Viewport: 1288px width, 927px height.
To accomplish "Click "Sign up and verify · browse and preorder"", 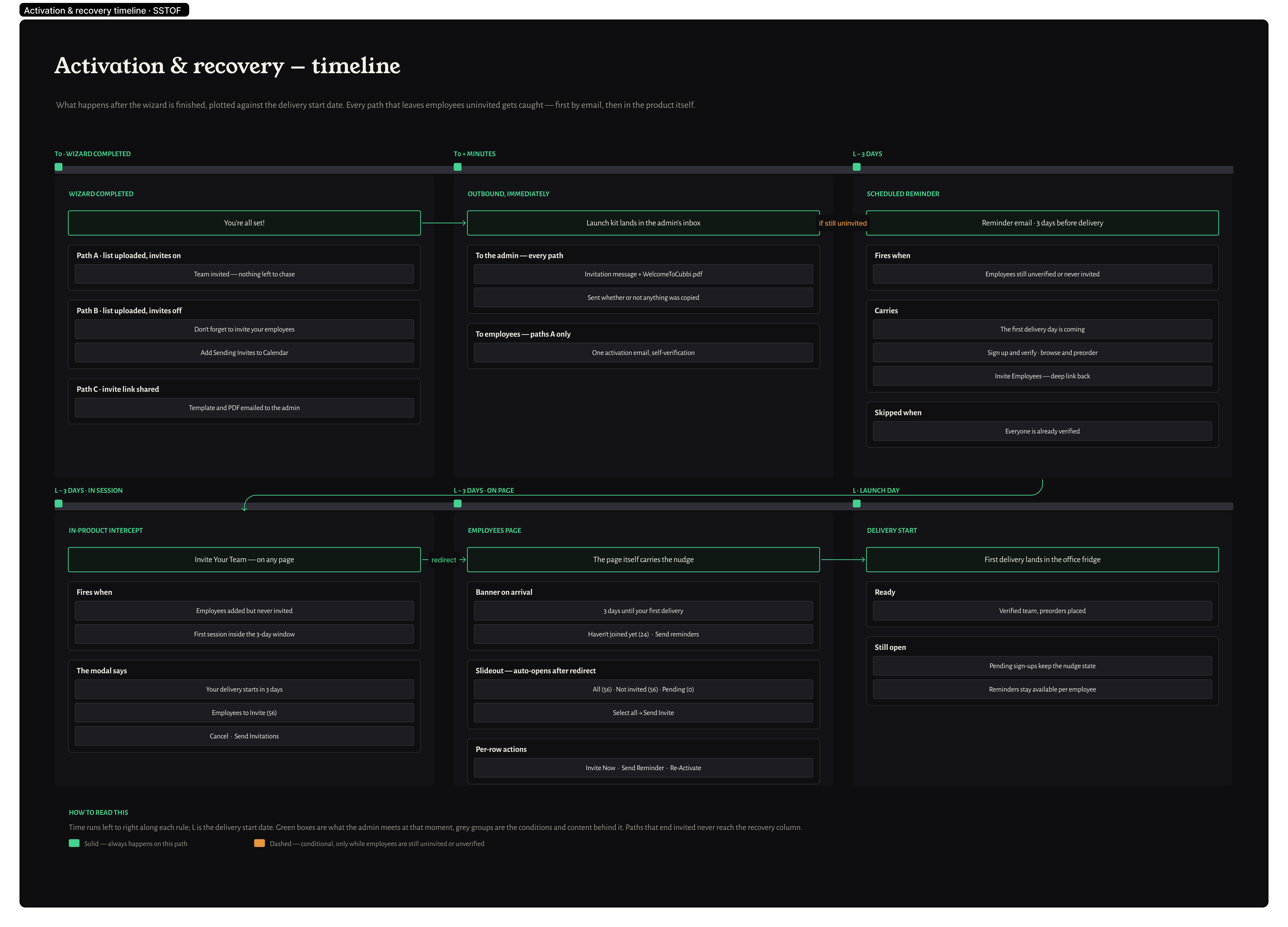I will pyautogui.click(x=1042, y=353).
